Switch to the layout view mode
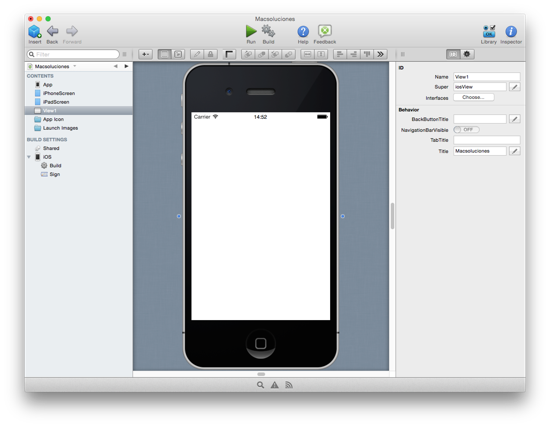550x427 pixels. [165, 54]
